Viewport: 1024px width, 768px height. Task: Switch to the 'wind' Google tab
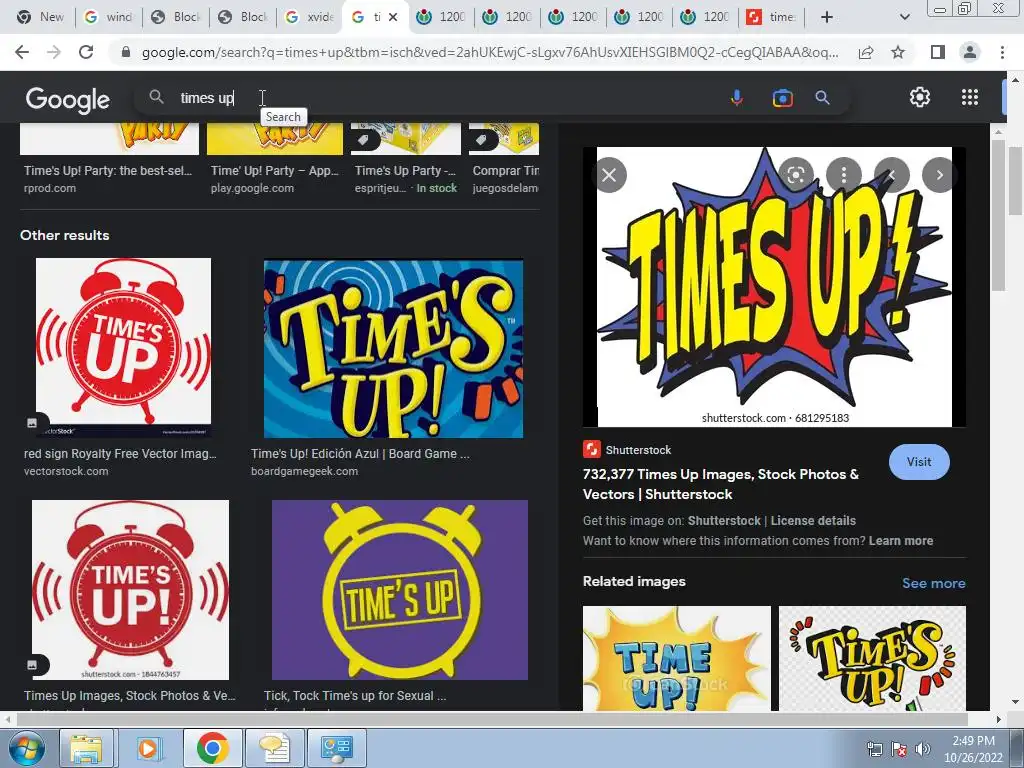109,17
